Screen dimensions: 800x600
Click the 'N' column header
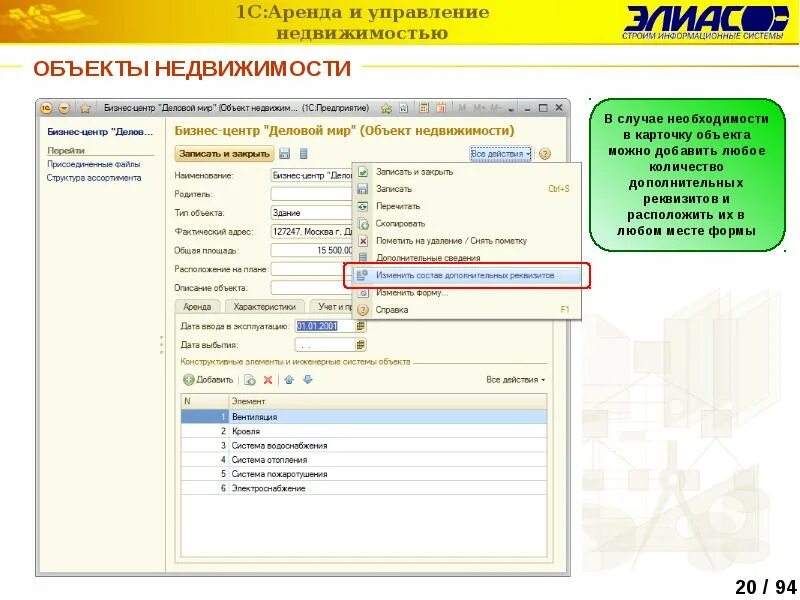pos(205,402)
